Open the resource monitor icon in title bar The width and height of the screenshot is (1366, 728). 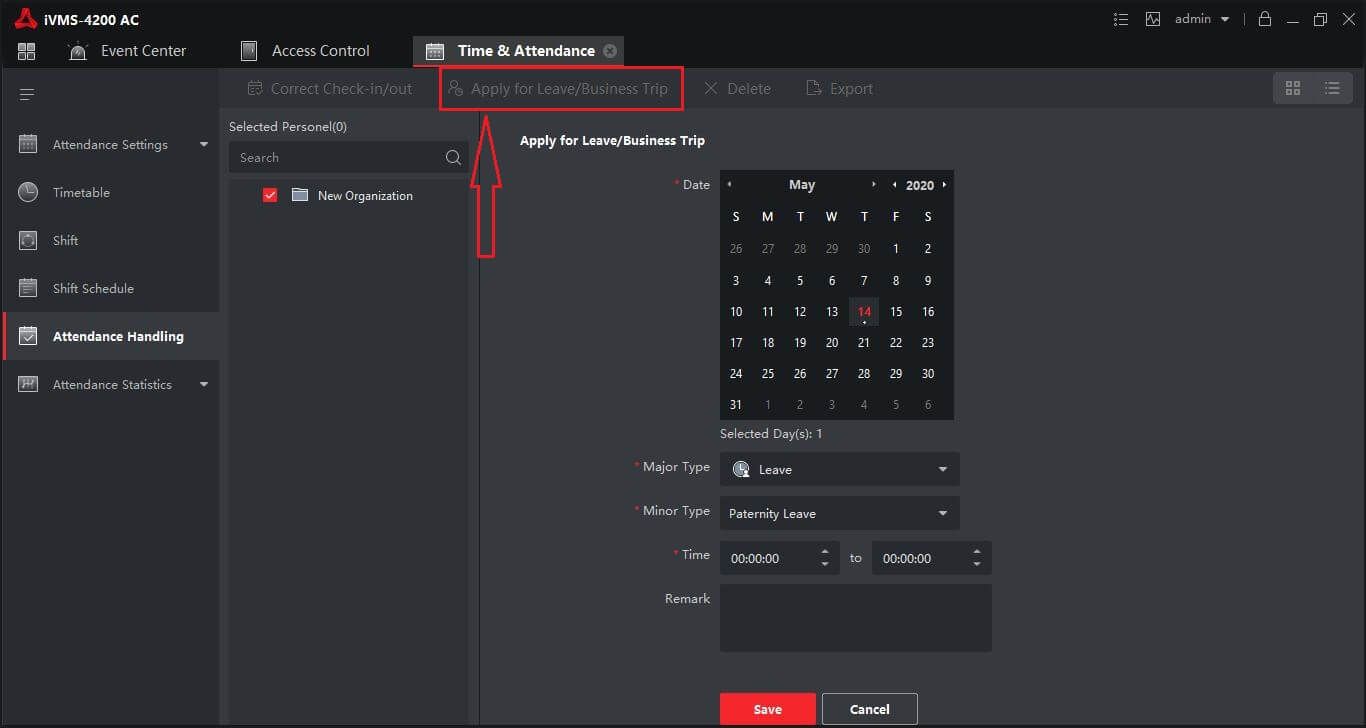tap(1153, 19)
